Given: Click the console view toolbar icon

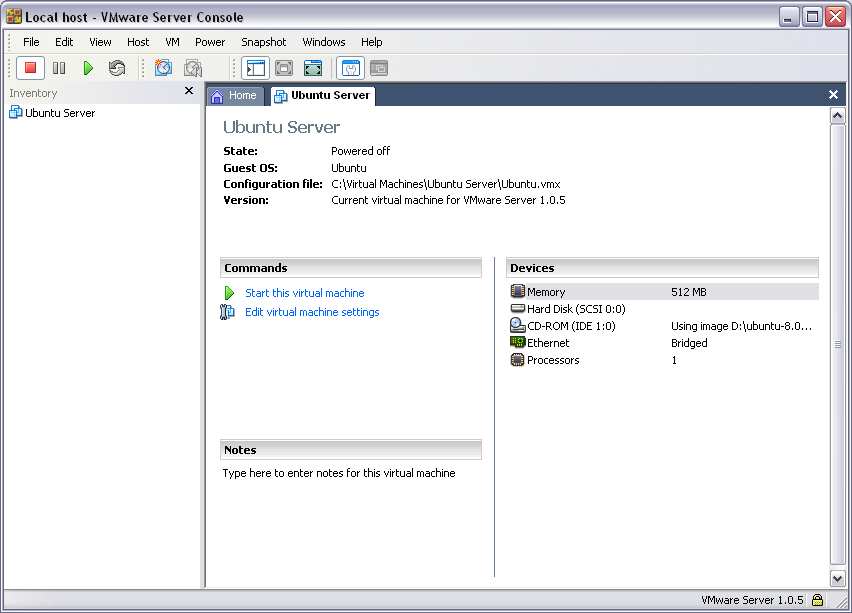Looking at the screenshot, I should tap(379, 68).
